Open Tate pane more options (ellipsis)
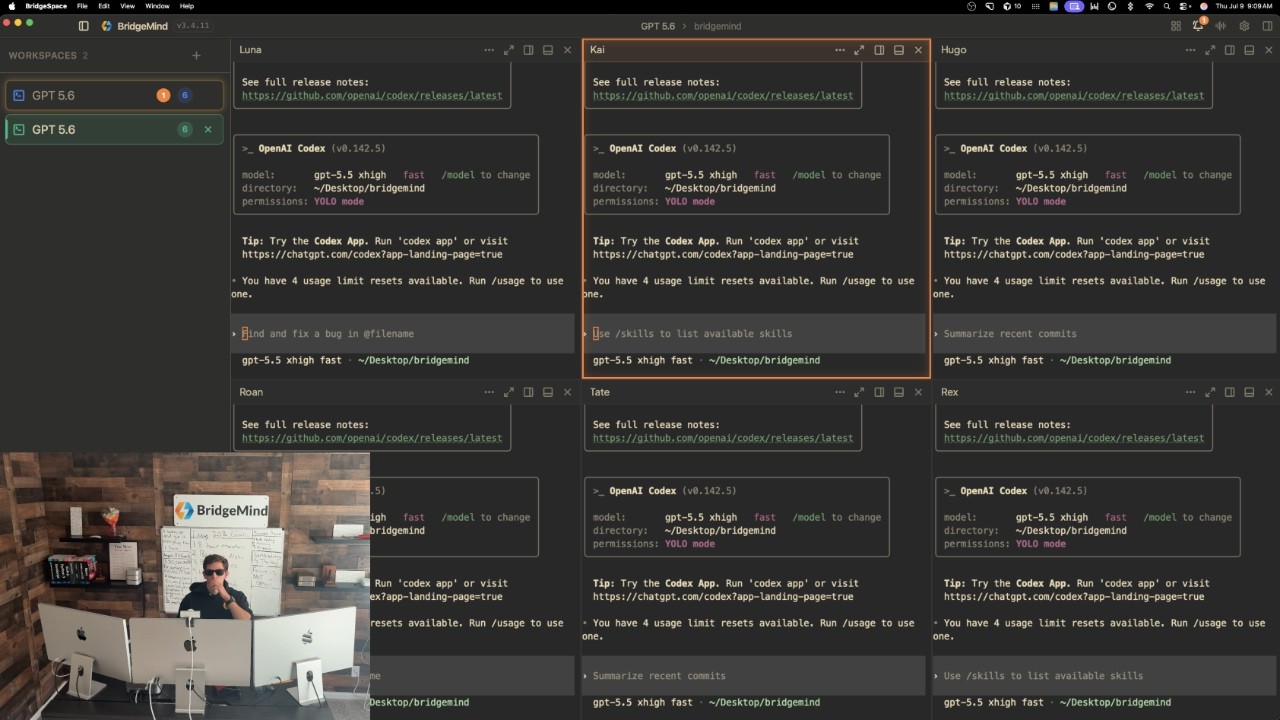Viewport: 1280px width, 720px height. pos(840,392)
